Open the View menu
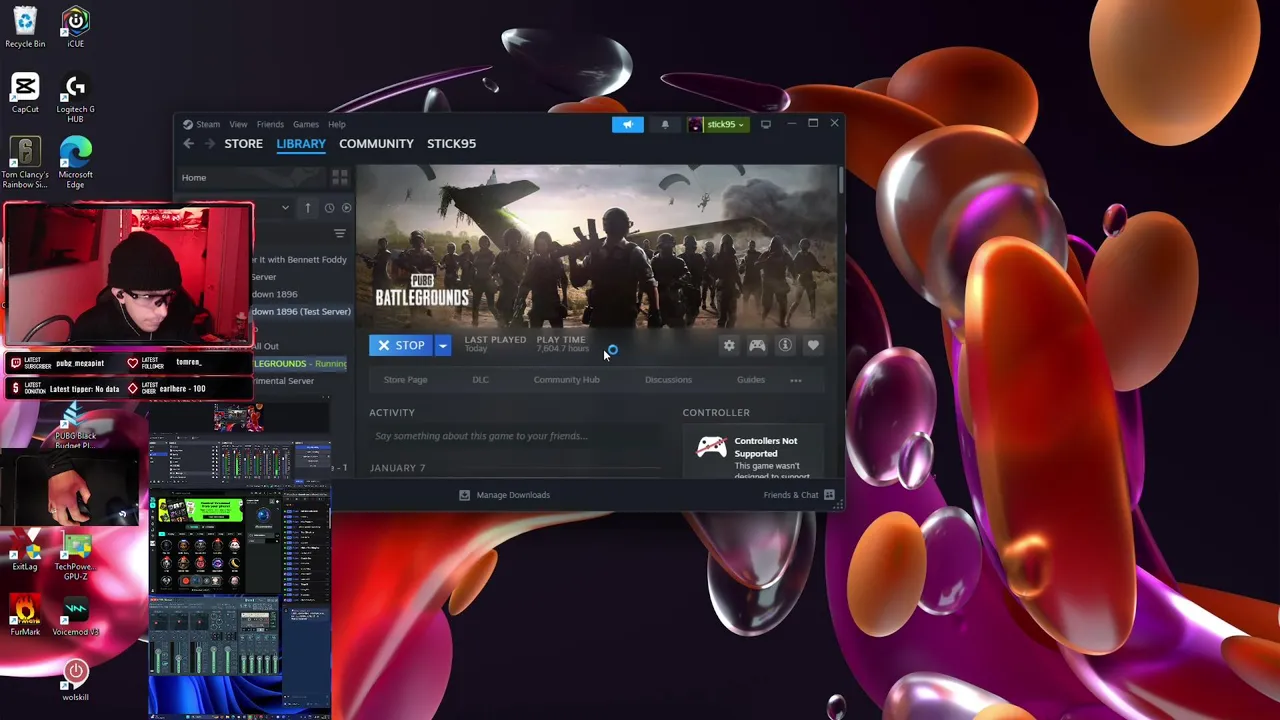This screenshot has height=720, width=1280. coord(238,124)
